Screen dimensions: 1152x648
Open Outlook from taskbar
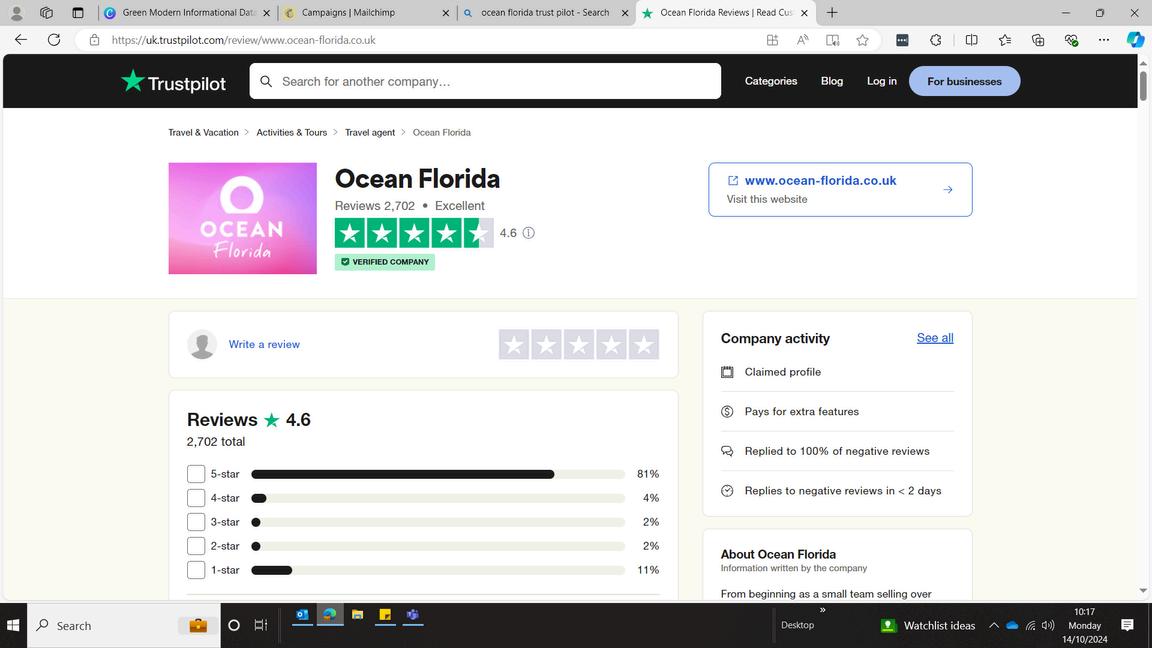pos(302,615)
